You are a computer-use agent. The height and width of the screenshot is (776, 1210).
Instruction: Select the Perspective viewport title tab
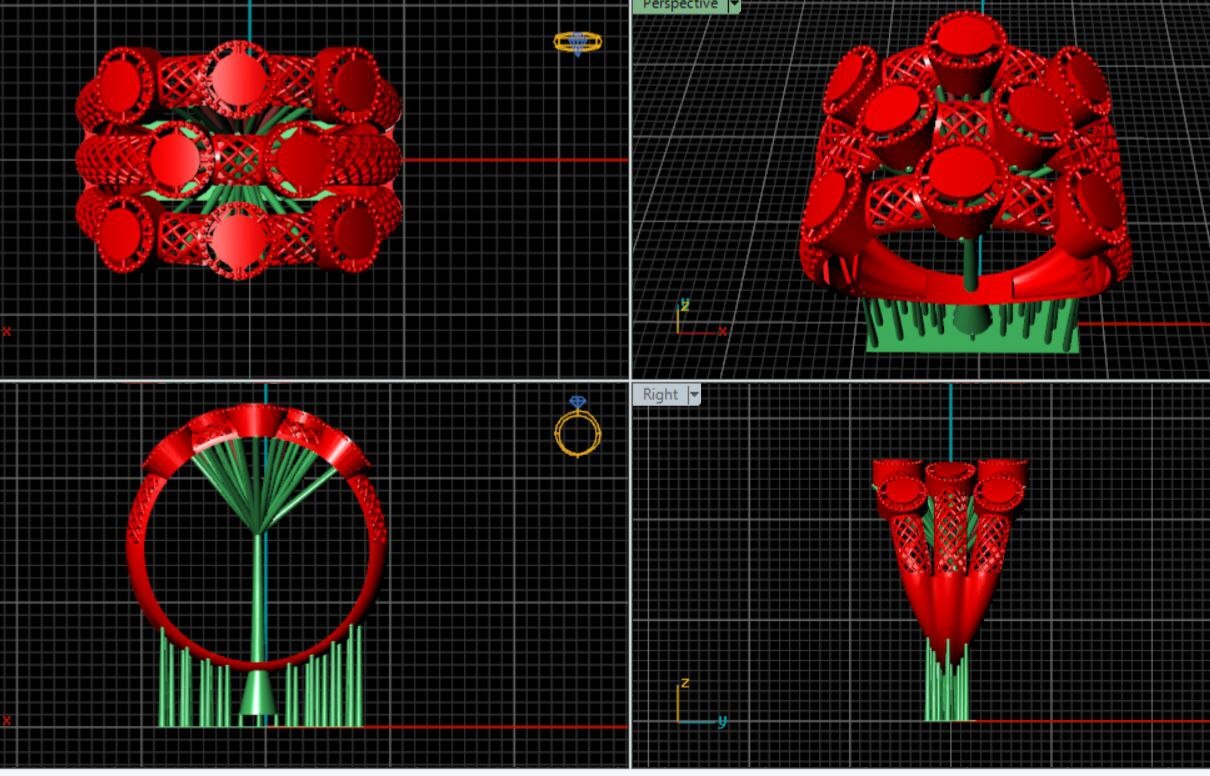pyautogui.click(x=680, y=5)
